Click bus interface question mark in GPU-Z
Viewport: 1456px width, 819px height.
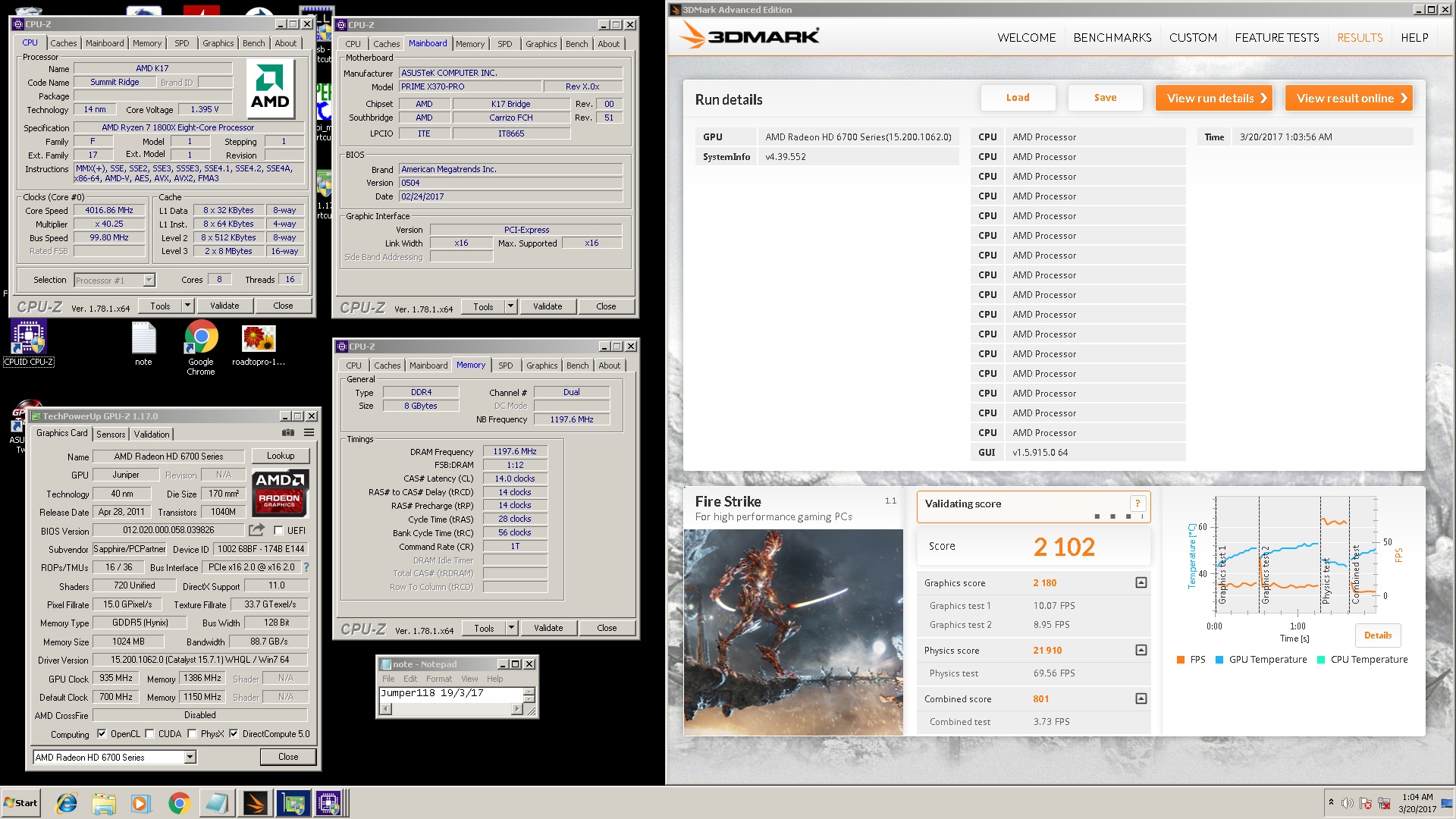coord(306,567)
